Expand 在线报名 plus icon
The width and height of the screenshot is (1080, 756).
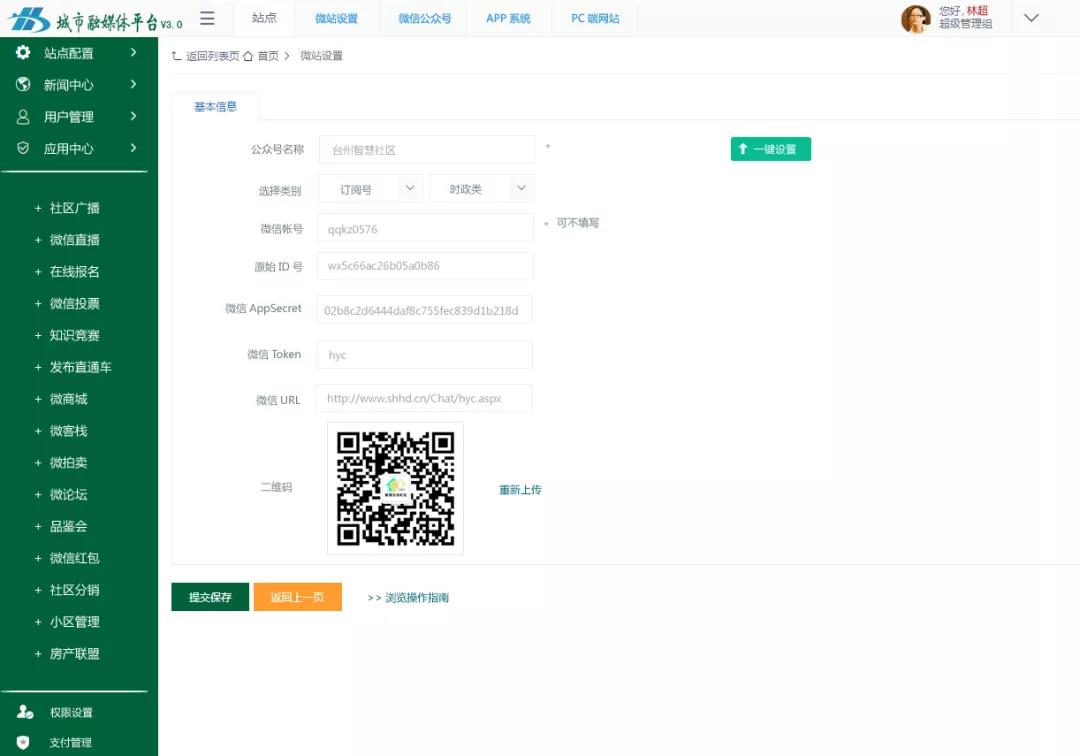point(39,272)
